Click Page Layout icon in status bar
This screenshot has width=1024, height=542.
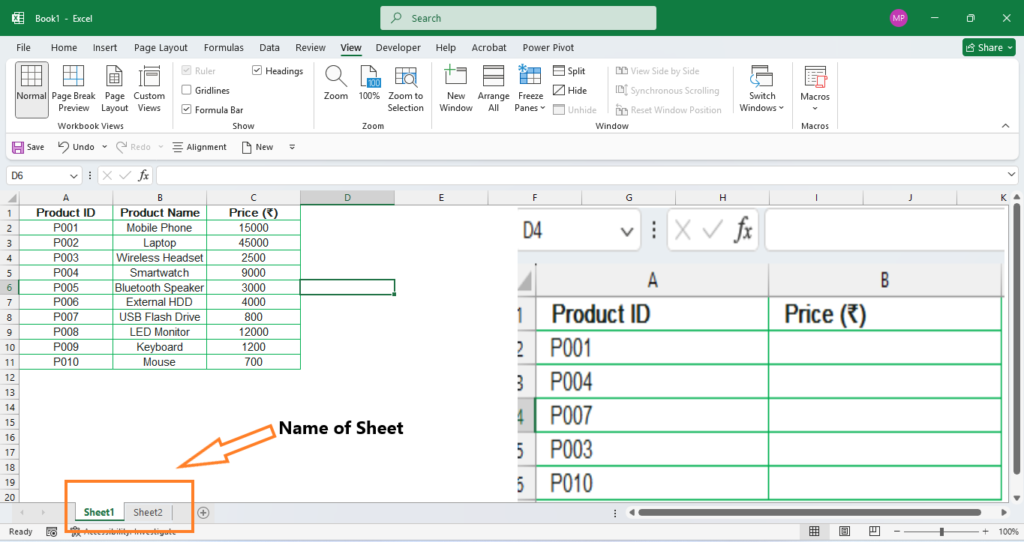click(x=844, y=532)
